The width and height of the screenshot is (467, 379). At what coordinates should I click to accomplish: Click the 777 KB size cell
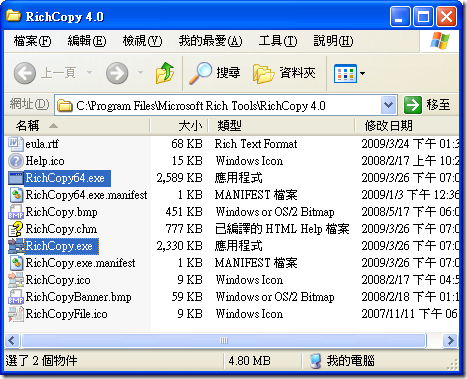(184, 229)
